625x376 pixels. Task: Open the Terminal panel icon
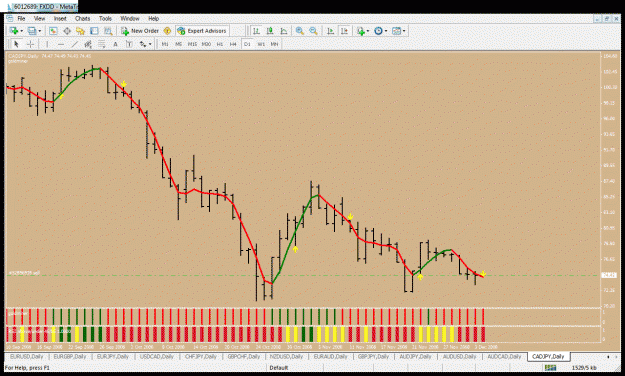[x=94, y=31]
